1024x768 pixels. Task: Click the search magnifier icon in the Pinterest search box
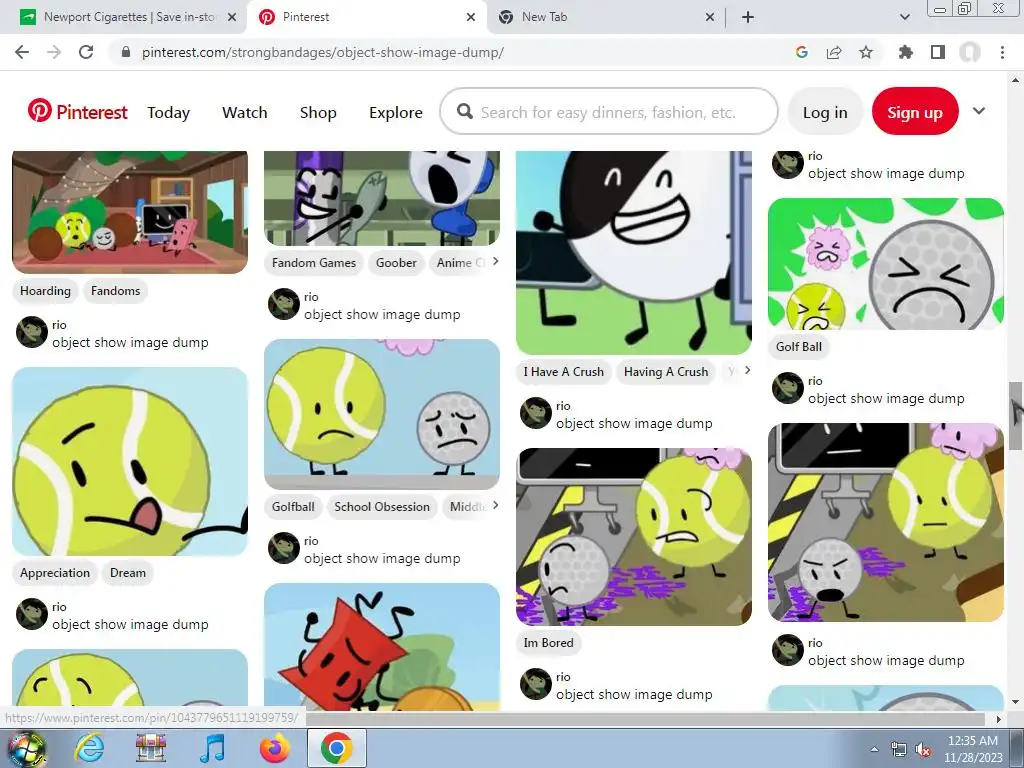pos(465,112)
